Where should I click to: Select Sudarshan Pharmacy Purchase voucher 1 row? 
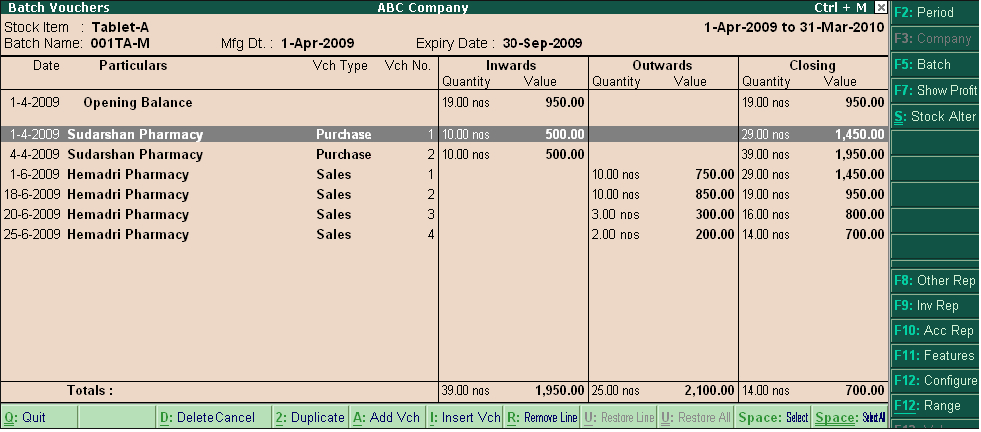tap(444, 135)
